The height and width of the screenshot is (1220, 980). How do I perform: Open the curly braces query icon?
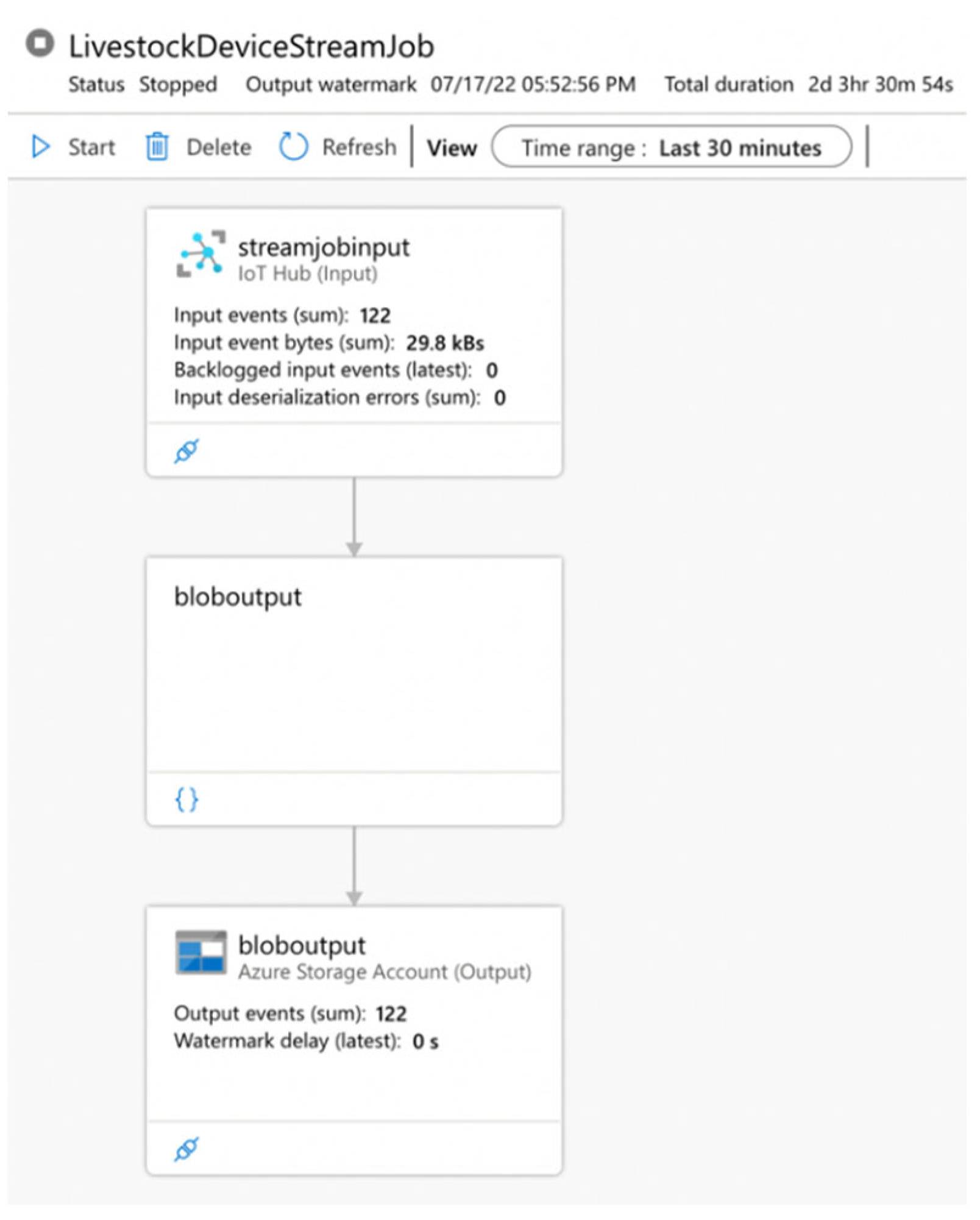tap(186, 800)
